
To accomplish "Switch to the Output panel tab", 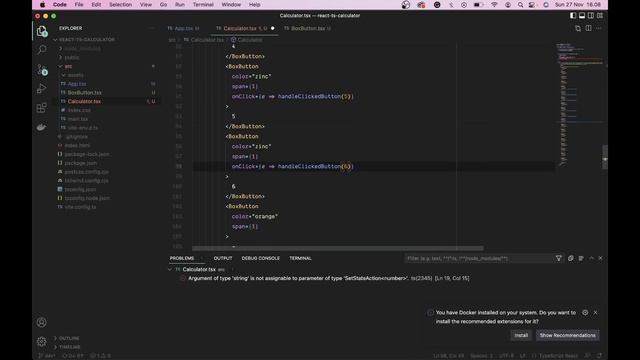I will (x=223, y=258).
